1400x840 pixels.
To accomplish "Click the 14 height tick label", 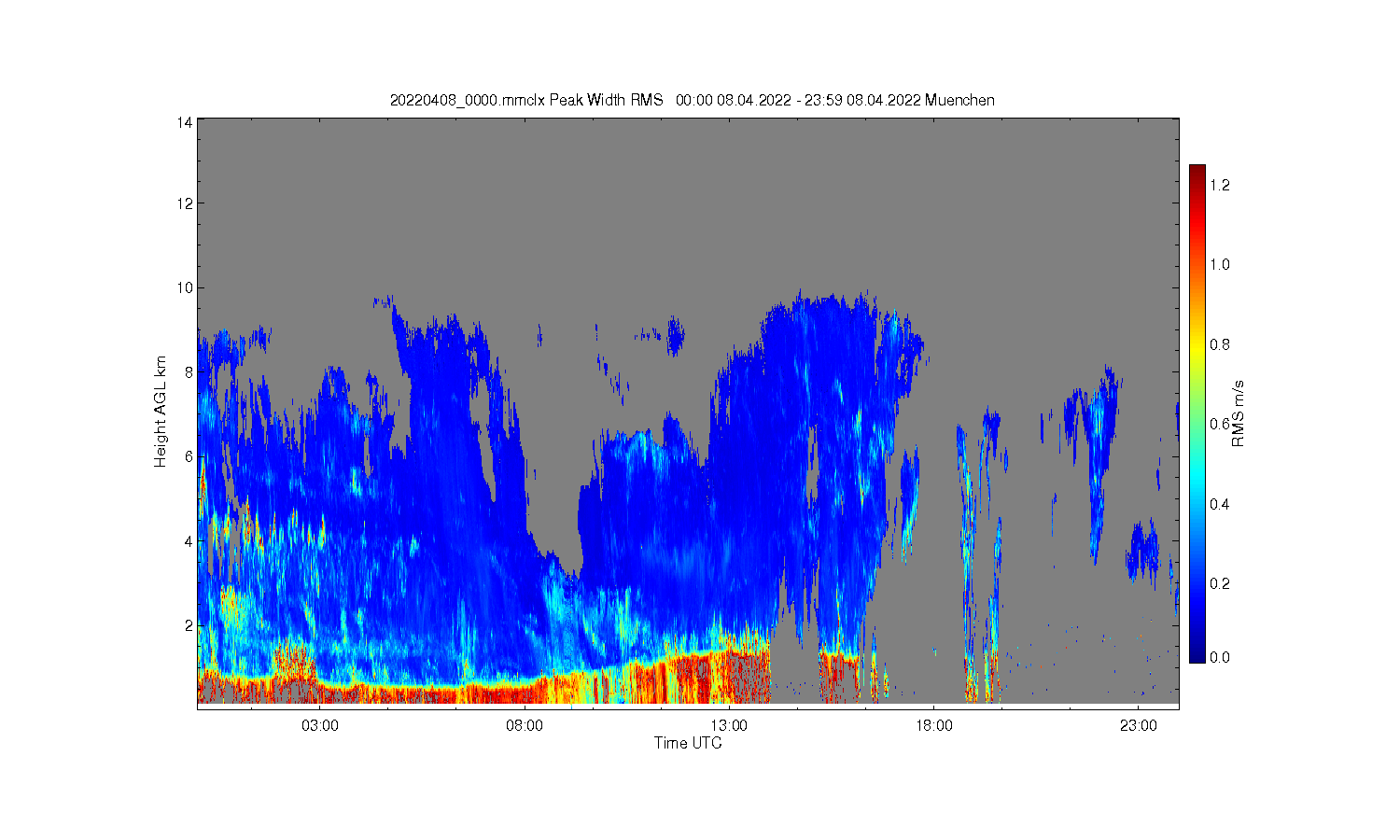I will click(186, 122).
